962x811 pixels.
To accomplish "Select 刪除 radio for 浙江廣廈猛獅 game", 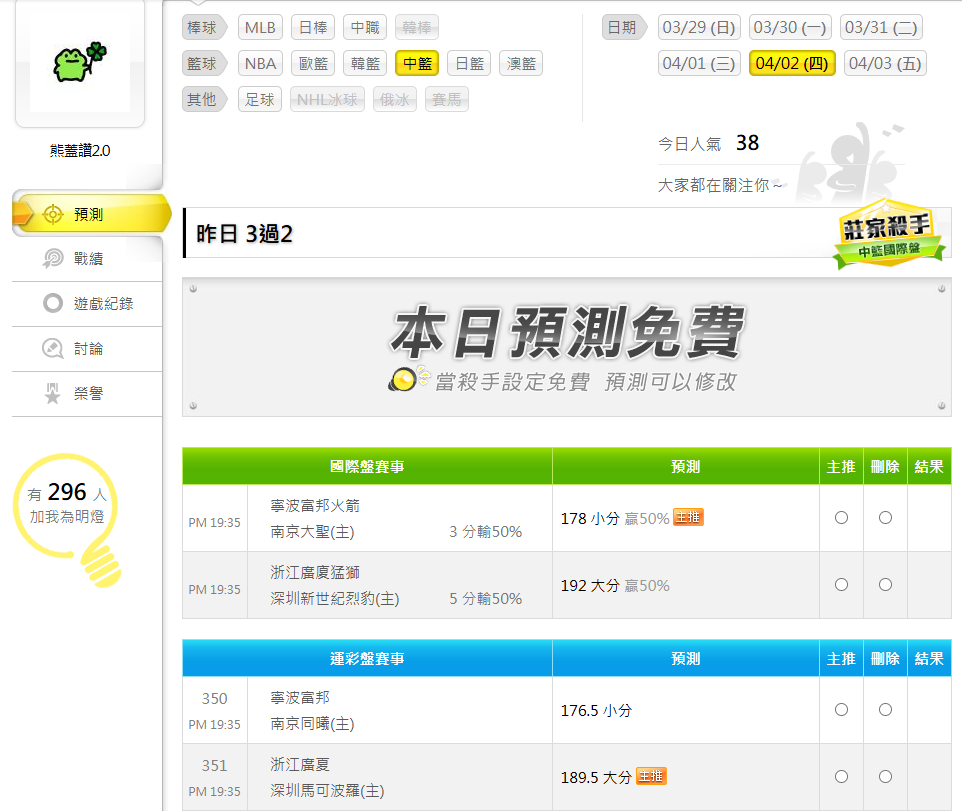I will [x=885, y=584].
